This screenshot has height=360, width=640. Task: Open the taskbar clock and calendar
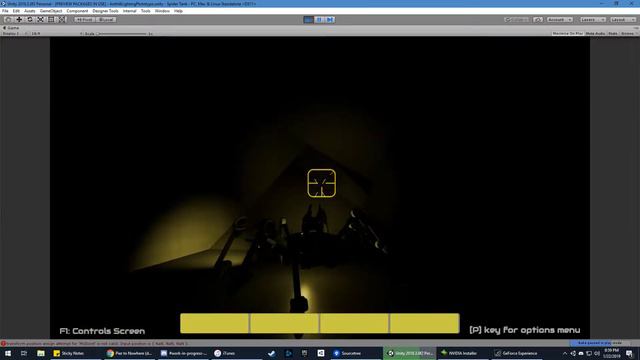pos(611,353)
